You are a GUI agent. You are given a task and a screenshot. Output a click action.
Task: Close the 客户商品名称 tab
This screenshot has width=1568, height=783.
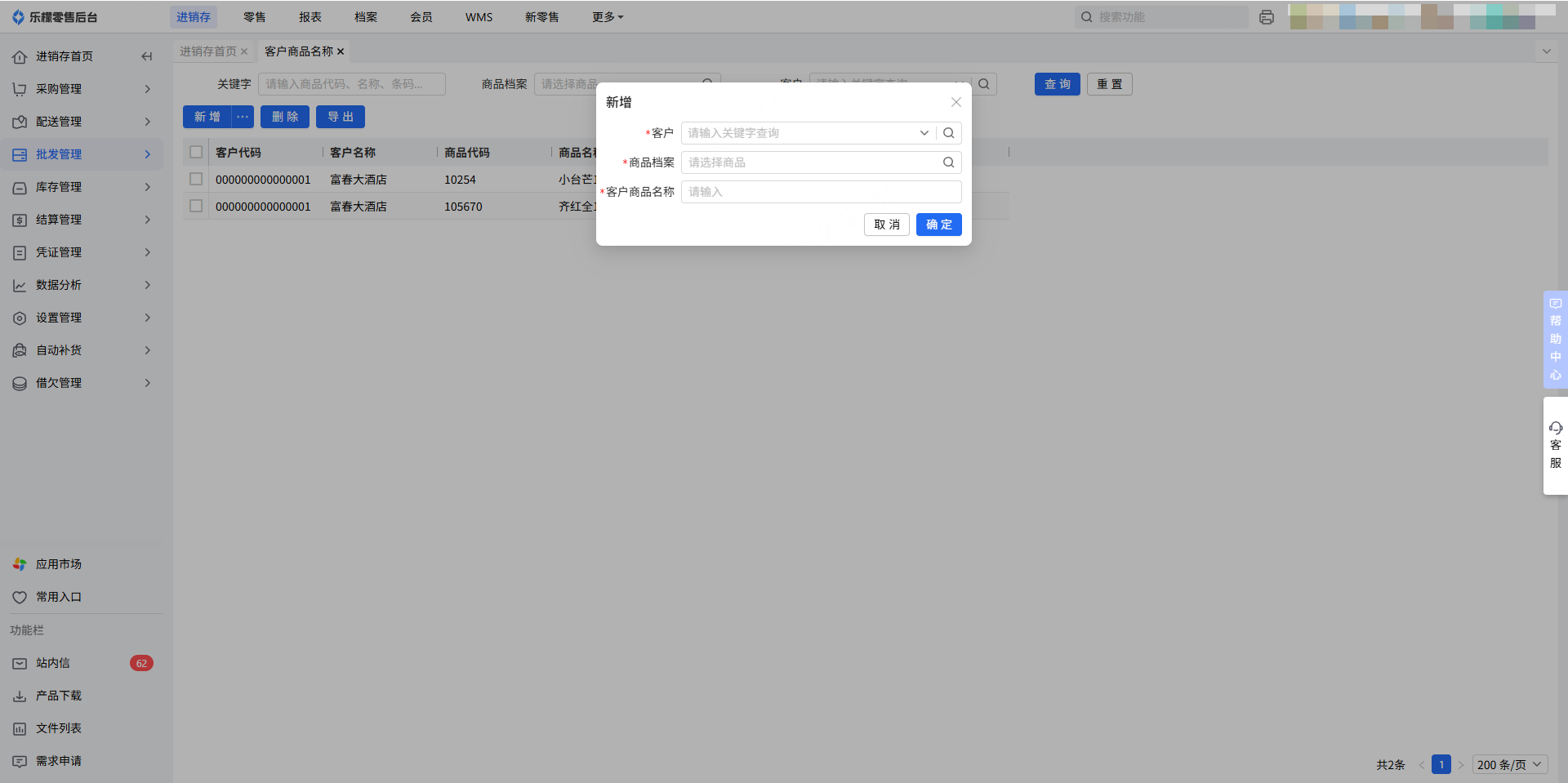[x=341, y=51]
